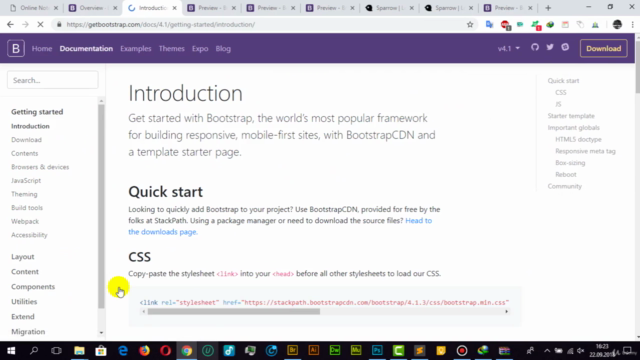The height and width of the screenshot is (360, 640).
Task: Open Adobe Muse from the taskbar
Action: (x=356, y=351)
